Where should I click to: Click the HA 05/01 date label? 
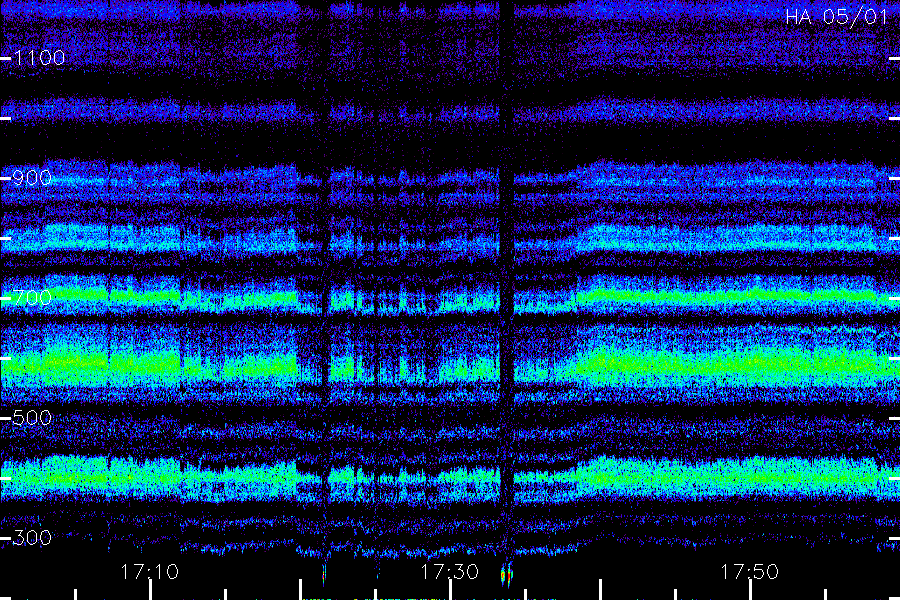tap(836, 17)
